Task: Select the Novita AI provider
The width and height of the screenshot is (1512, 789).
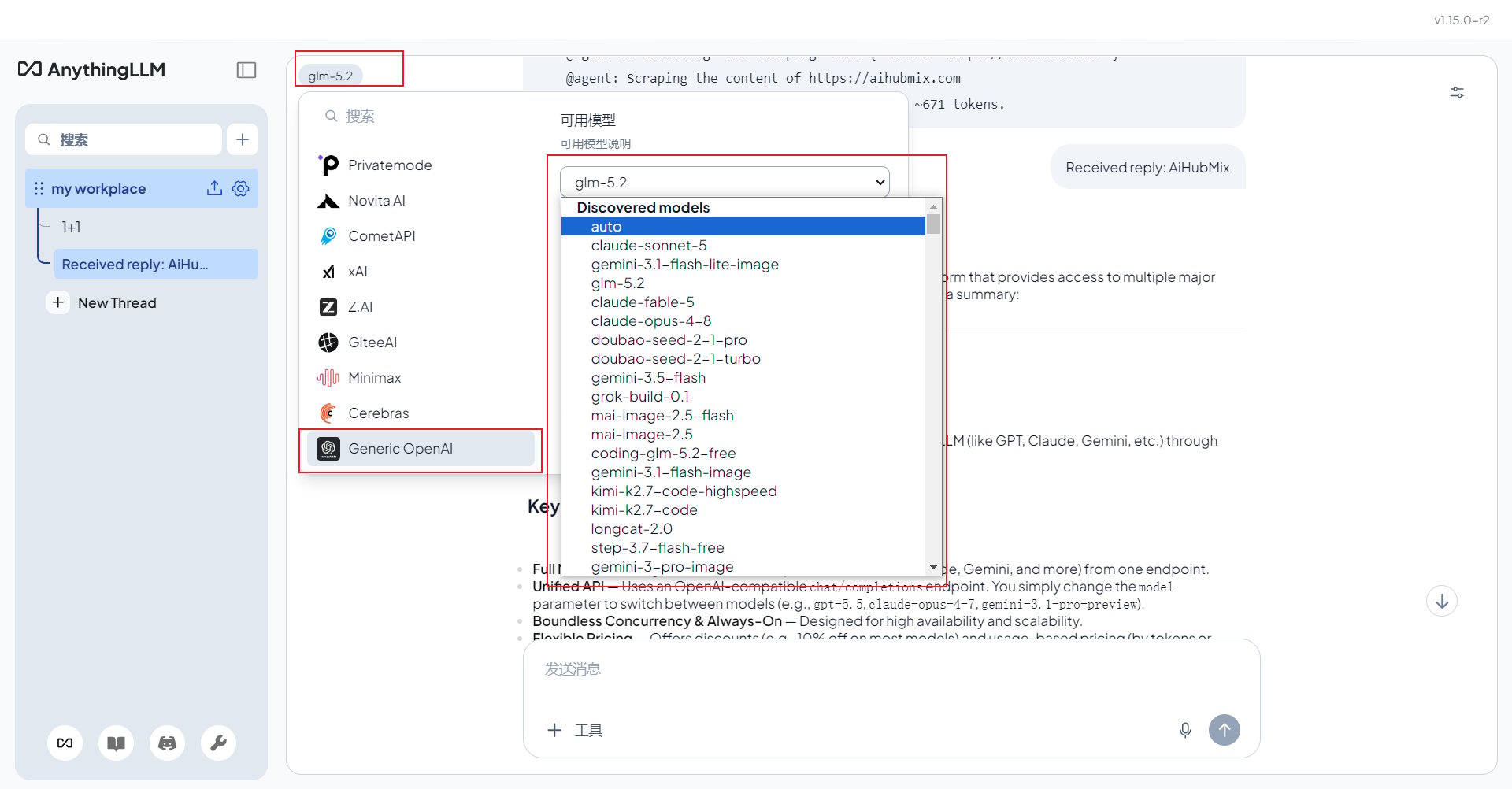Action: (x=421, y=201)
